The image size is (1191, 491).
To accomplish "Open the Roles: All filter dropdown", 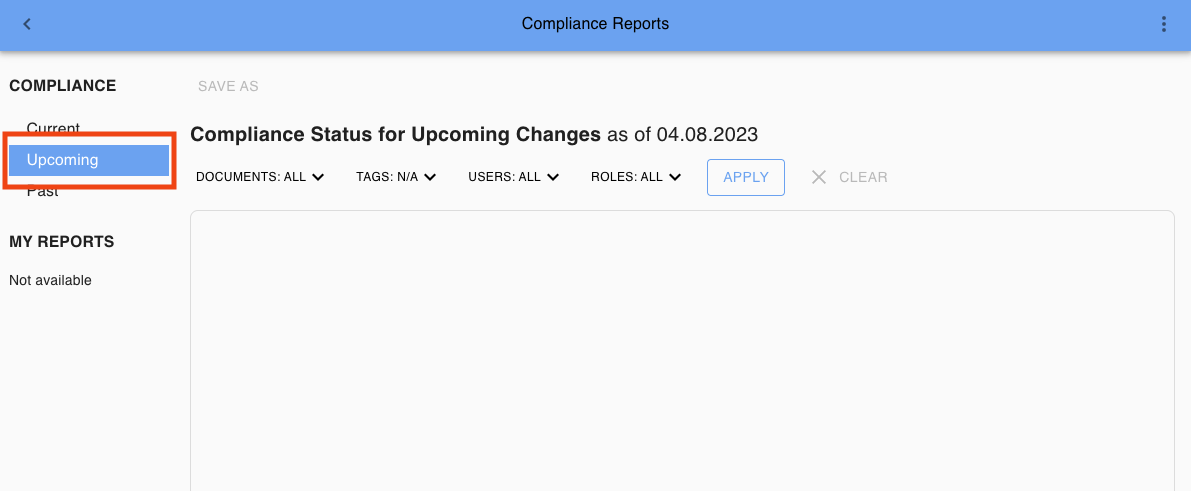I will pos(636,177).
